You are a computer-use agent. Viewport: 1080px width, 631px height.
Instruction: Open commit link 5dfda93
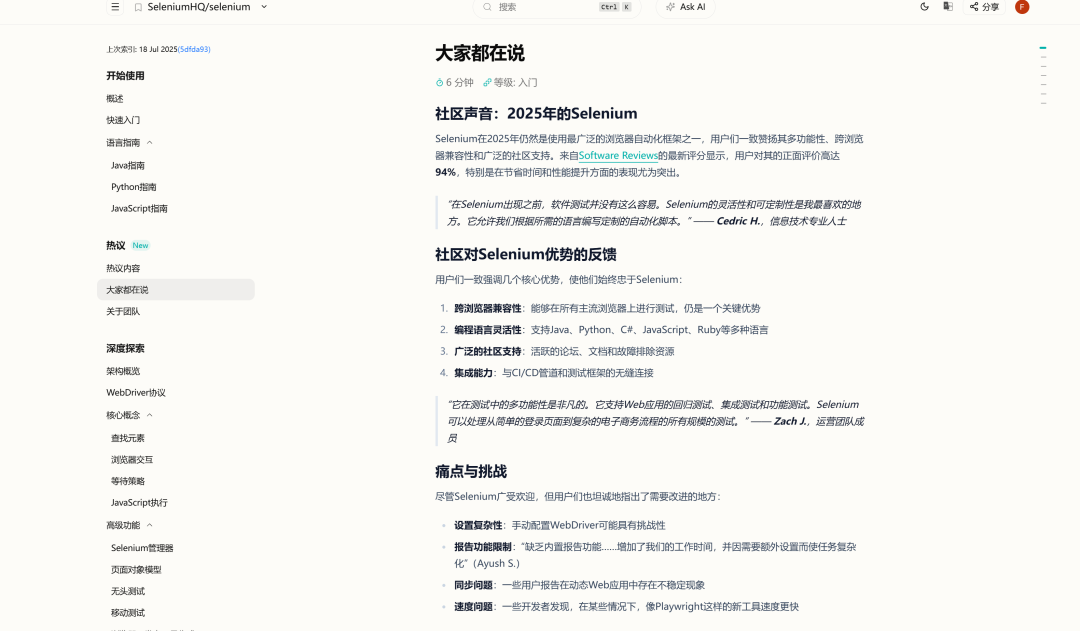pos(194,50)
